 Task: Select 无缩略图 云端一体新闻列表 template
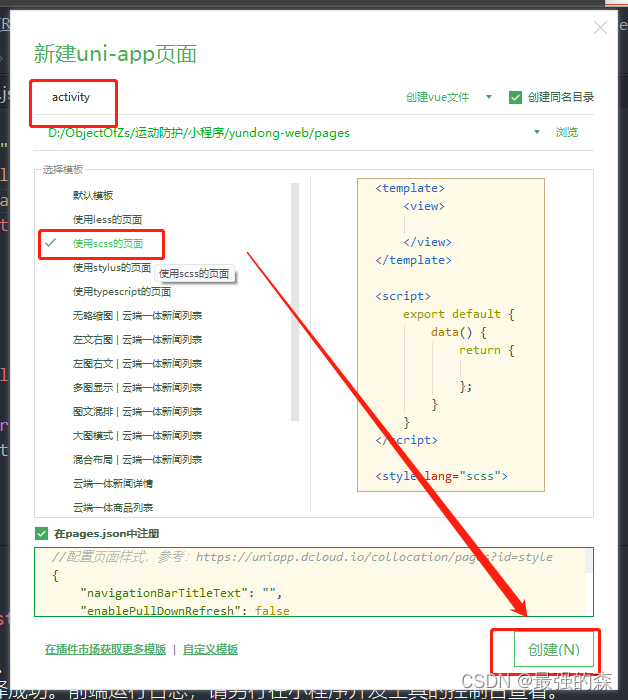pos(137,316)
